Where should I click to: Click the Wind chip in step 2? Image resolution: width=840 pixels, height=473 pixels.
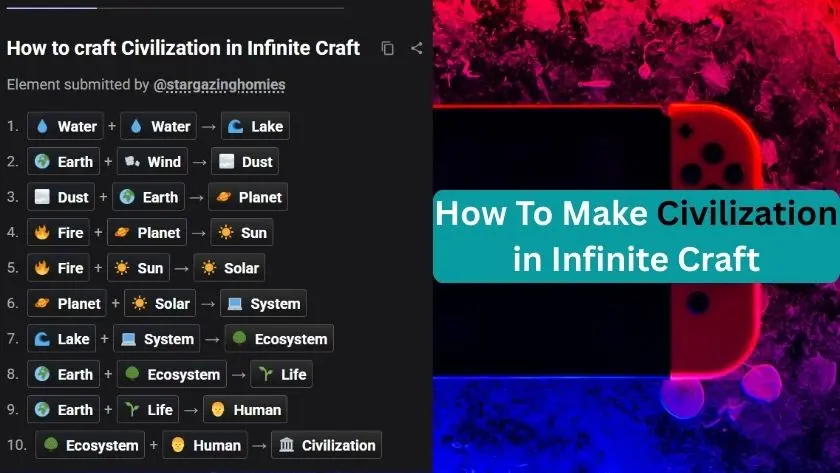[153, 161]
